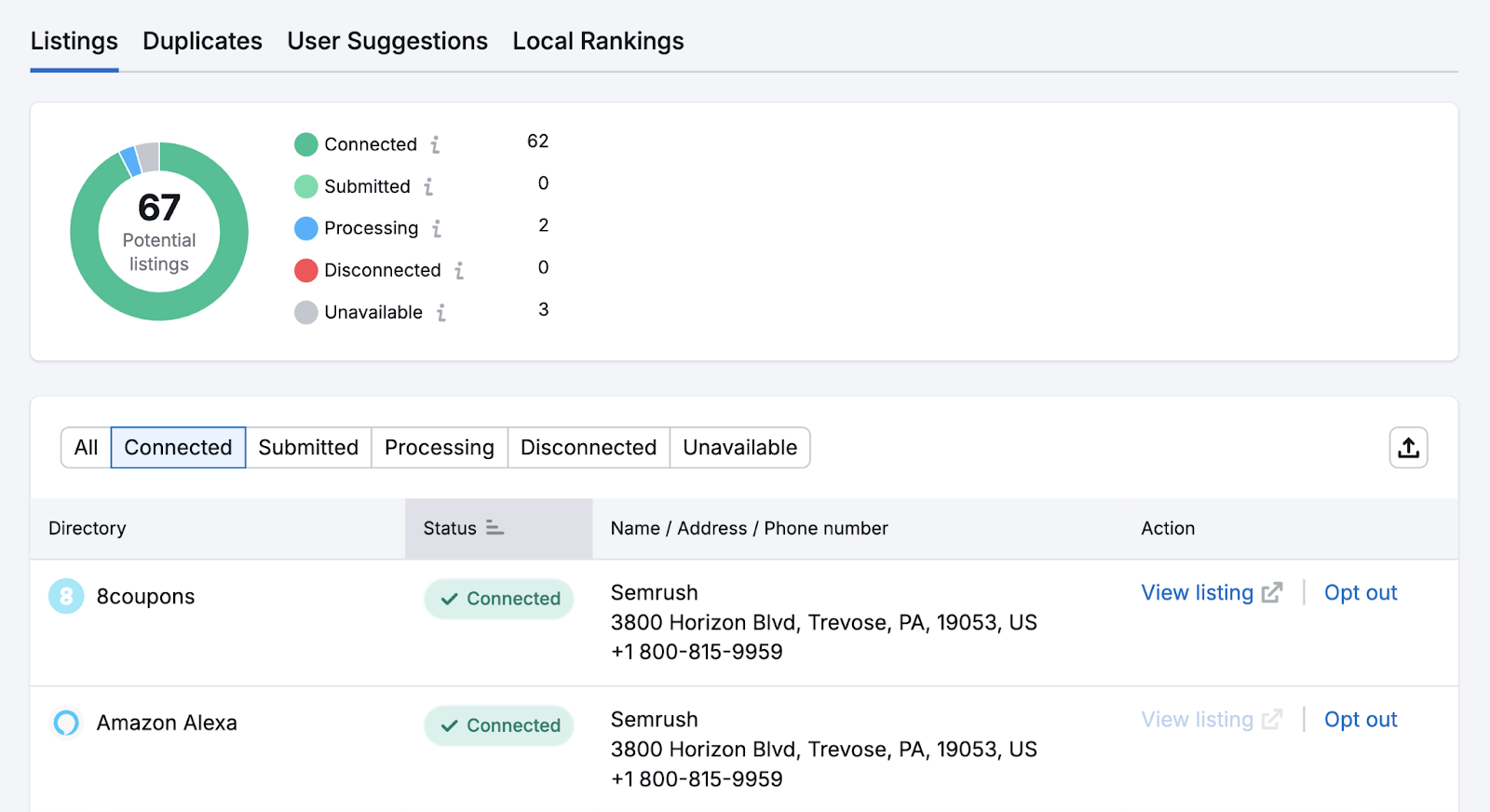Screen dimensions: 1490x812
Task: Show Unavailable listings filter
Action: tap(739, 448)
